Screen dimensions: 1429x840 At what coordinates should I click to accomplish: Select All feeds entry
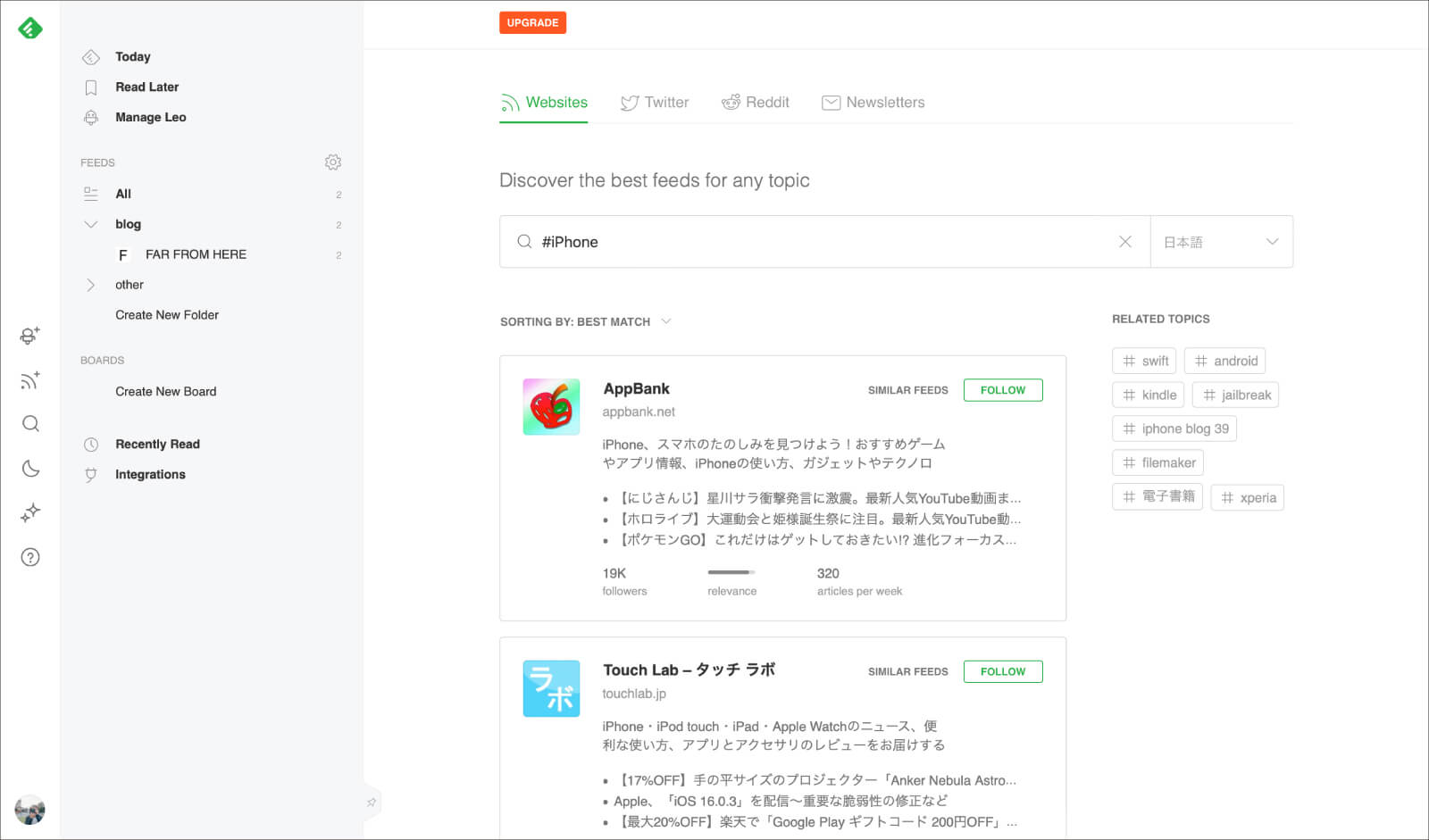point(123,194)
